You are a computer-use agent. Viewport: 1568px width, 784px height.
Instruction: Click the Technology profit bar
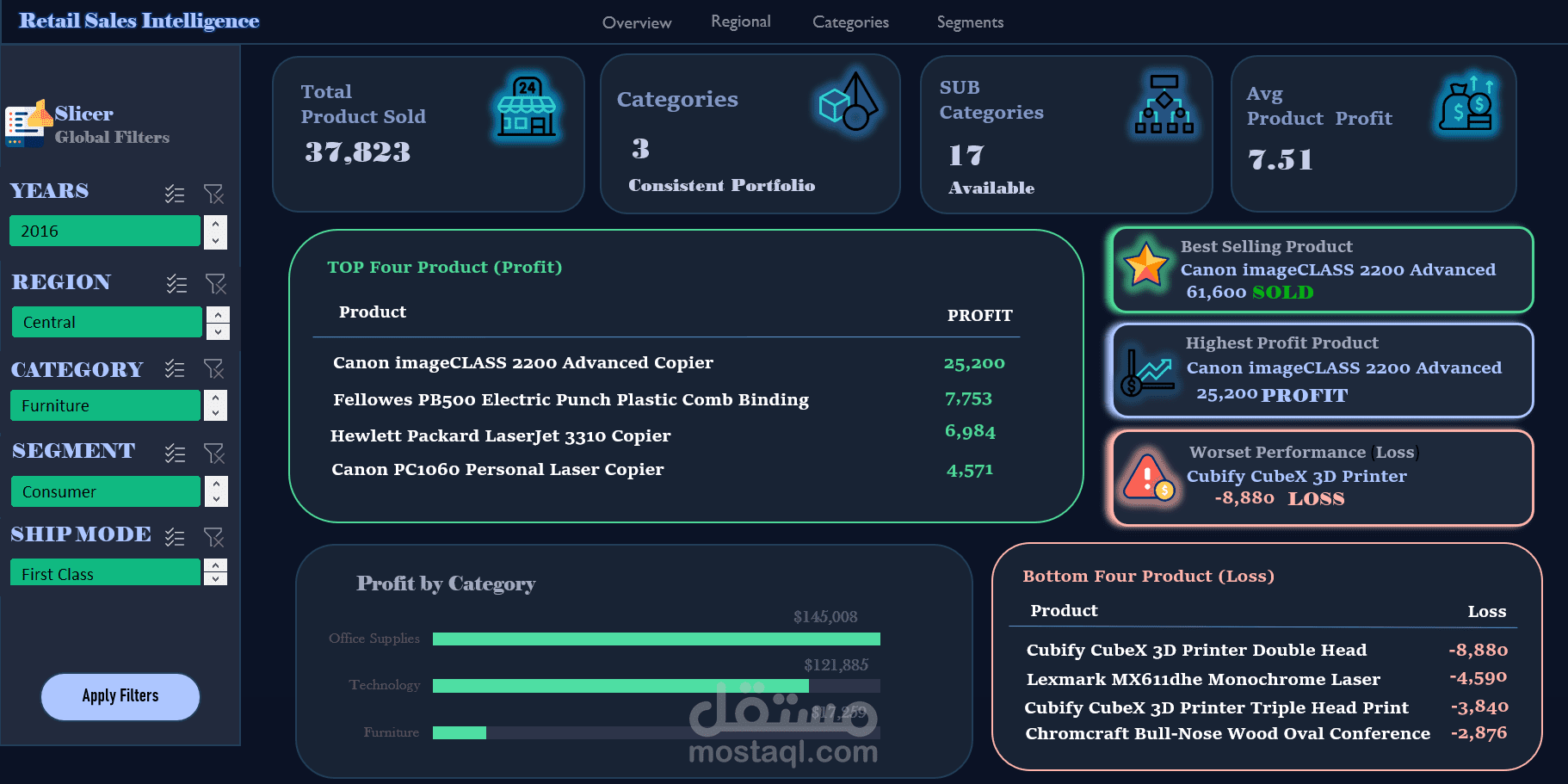click(x=620, y=686)
